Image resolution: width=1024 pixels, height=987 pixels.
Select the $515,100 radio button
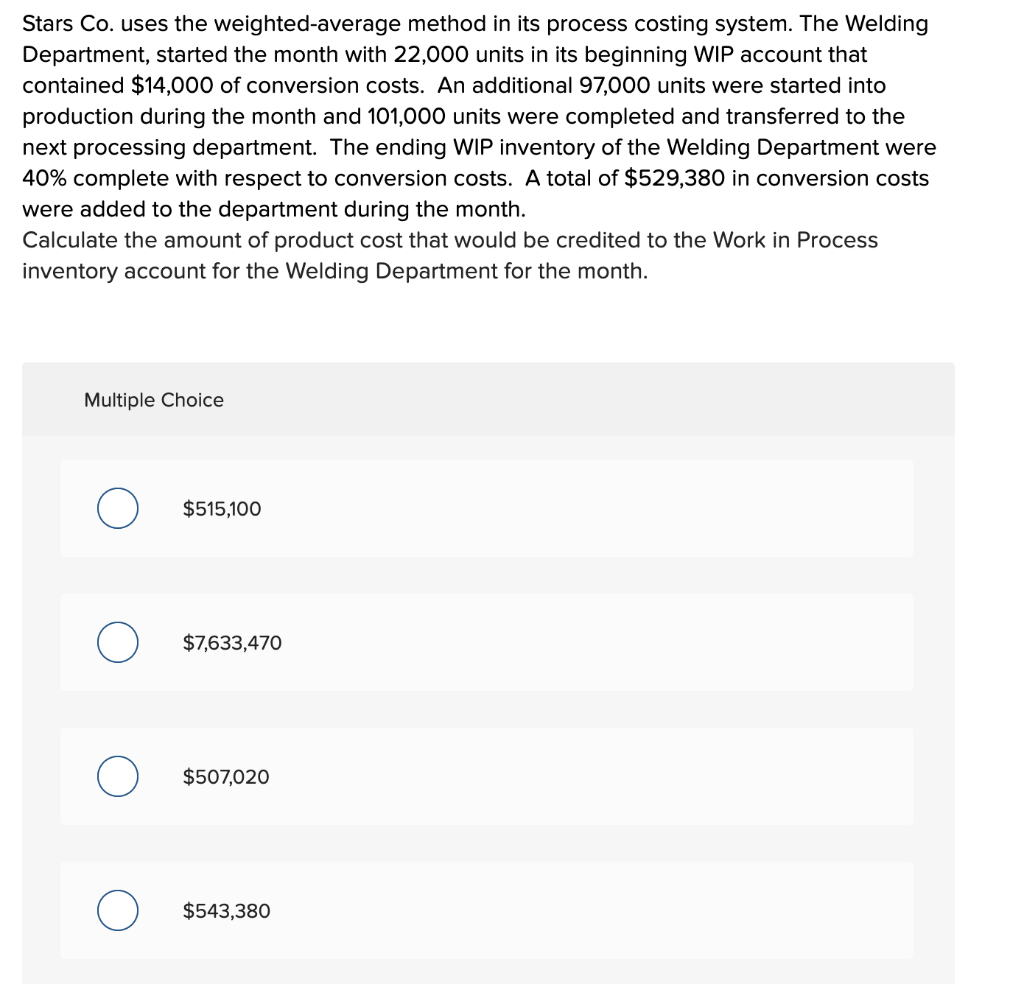click(x=117, y=508)
